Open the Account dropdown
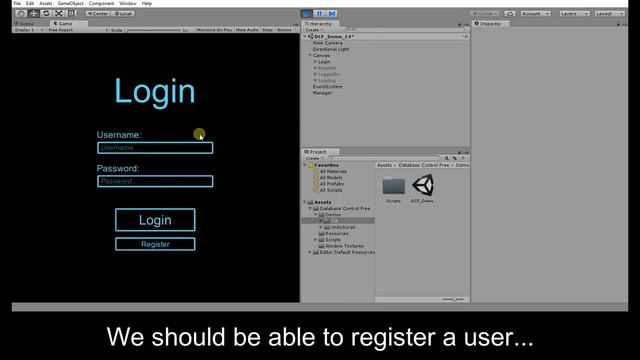Screen dimensions: 640x360 tap(536, 13)
